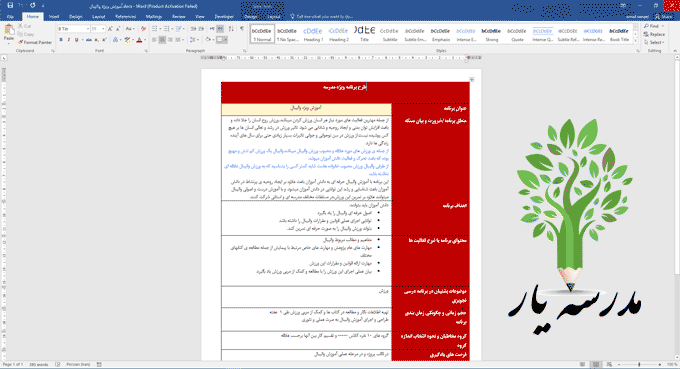Click the Tell me search field
The width and height of the screenshot is (680, 369).
[324, 16]
